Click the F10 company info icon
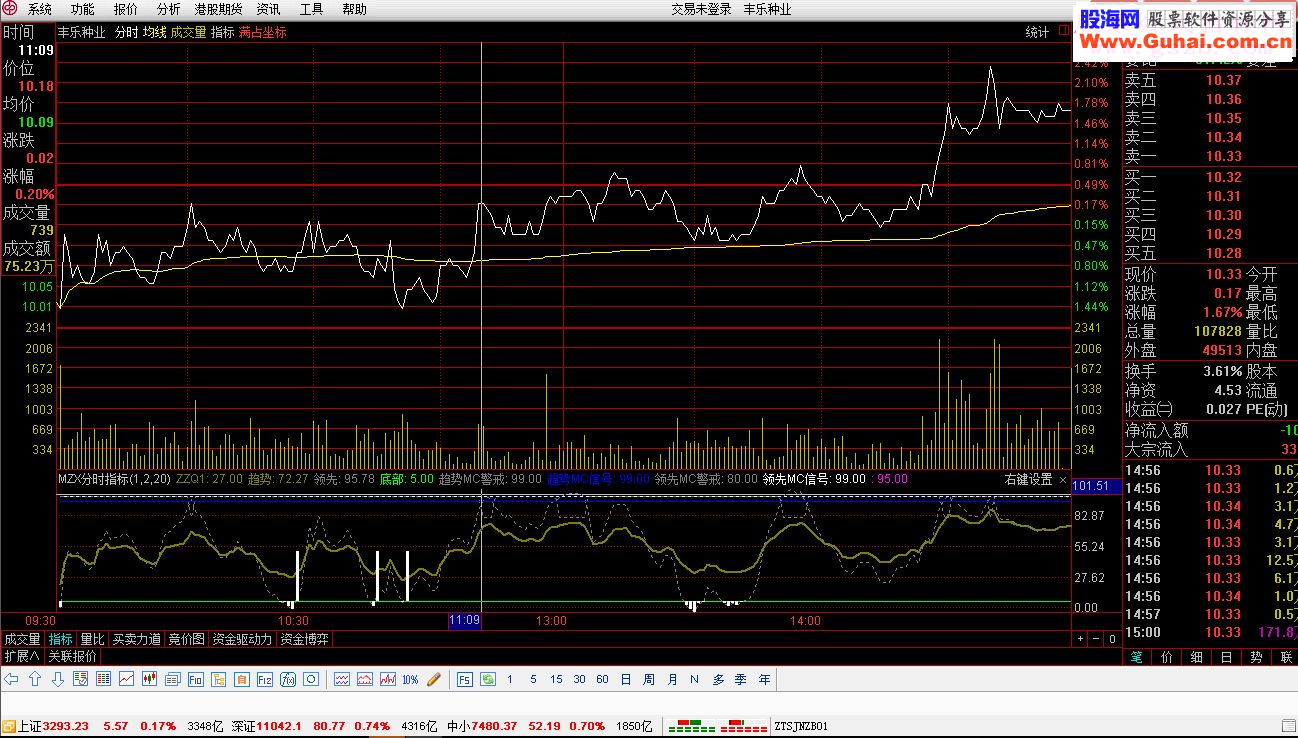Screen dimensions: 1298x738 tap(195, 679)
